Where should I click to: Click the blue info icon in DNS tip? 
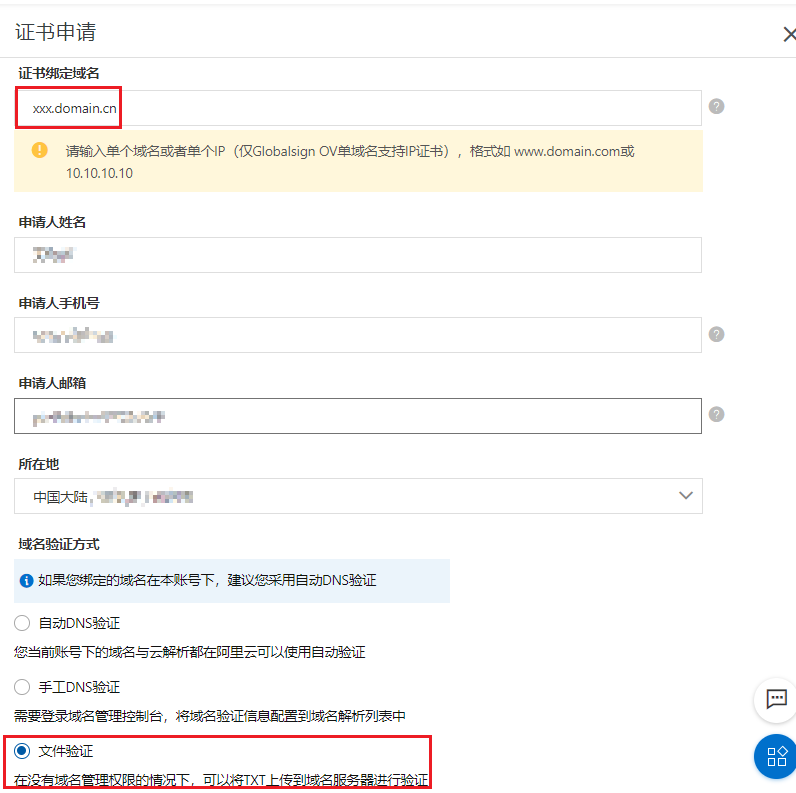tap(26, 580)
